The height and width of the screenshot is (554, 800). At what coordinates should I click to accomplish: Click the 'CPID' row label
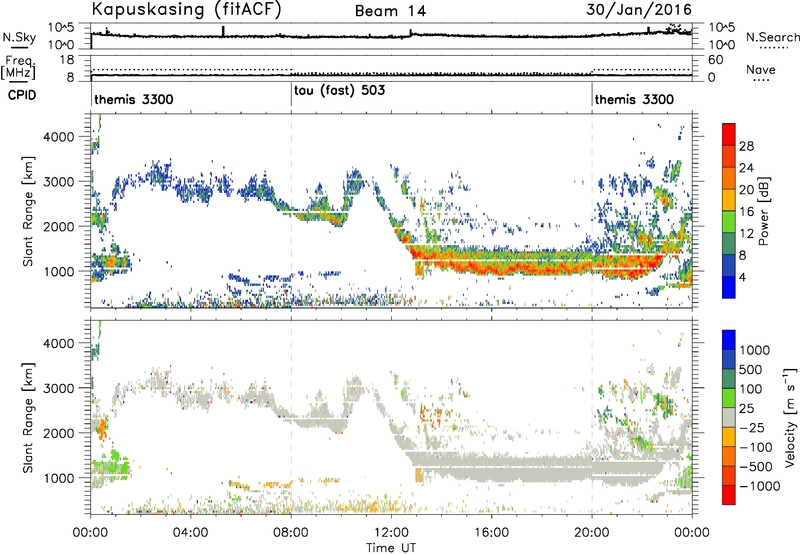click(22, 95)
